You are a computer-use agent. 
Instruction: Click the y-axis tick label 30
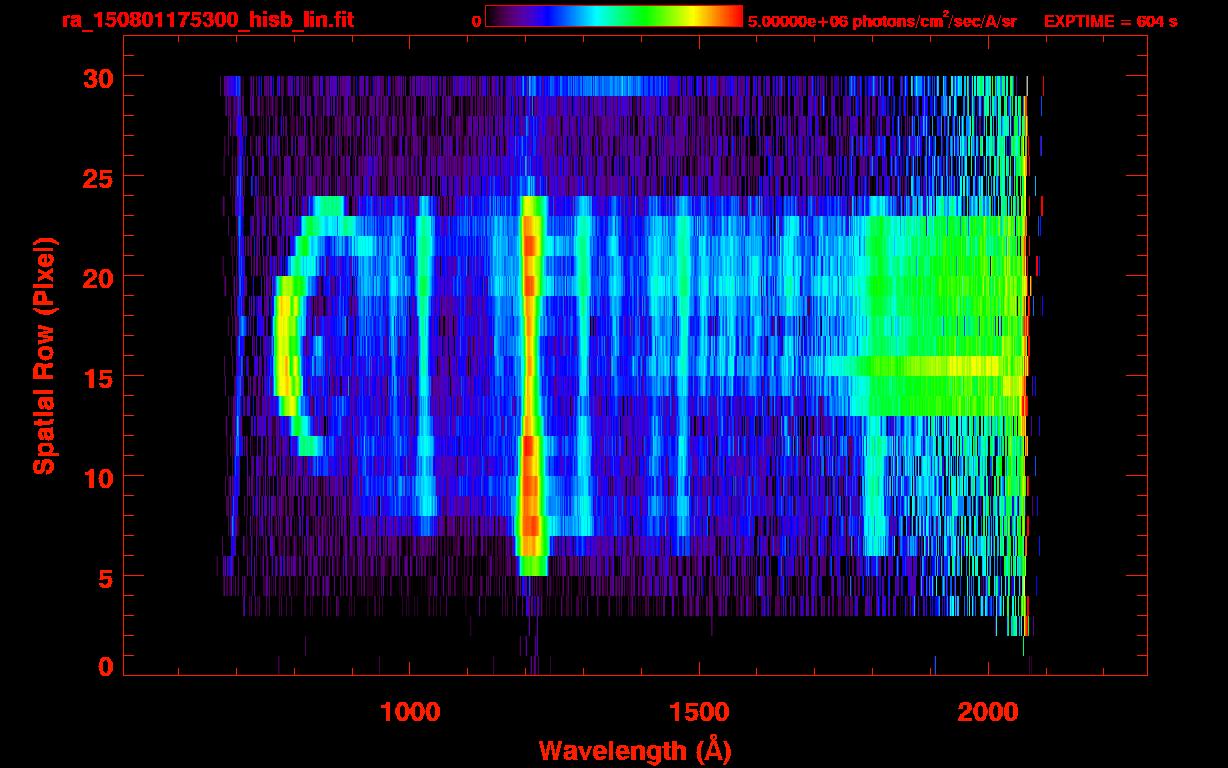tap(98, 77)
